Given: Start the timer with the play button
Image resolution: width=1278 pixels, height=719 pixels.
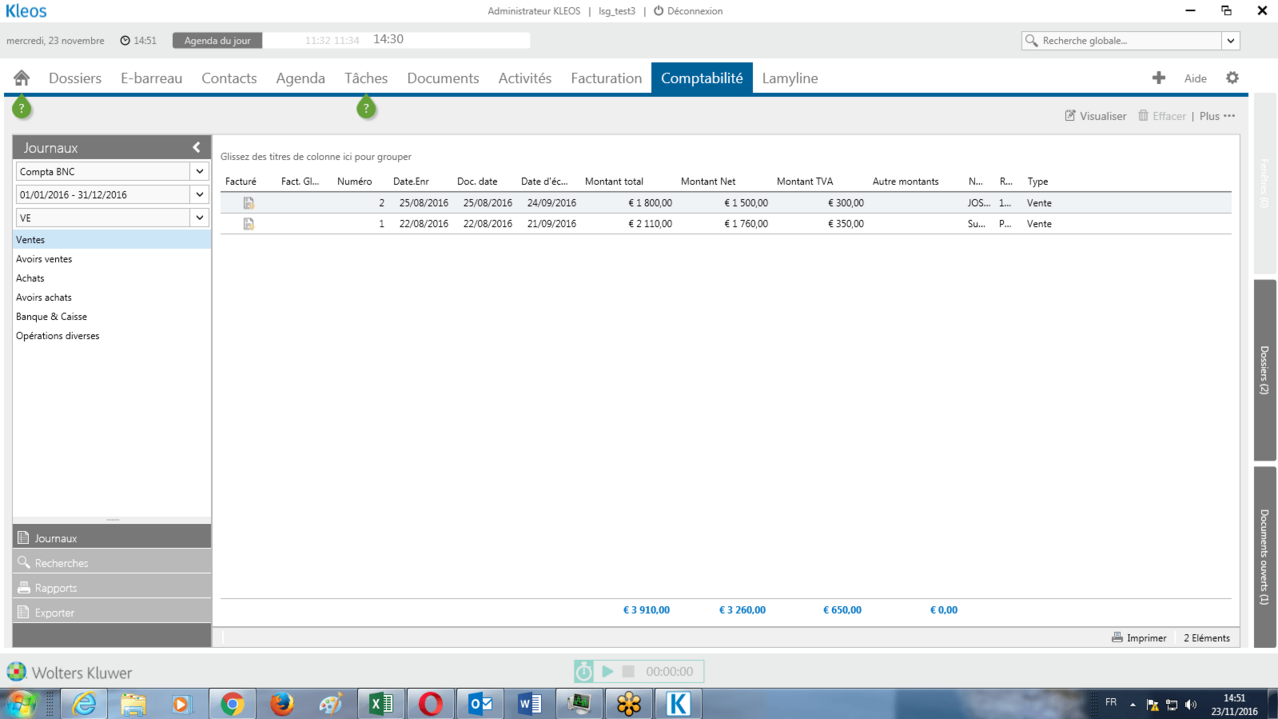Looking at the screenshot, I should 607,672.
